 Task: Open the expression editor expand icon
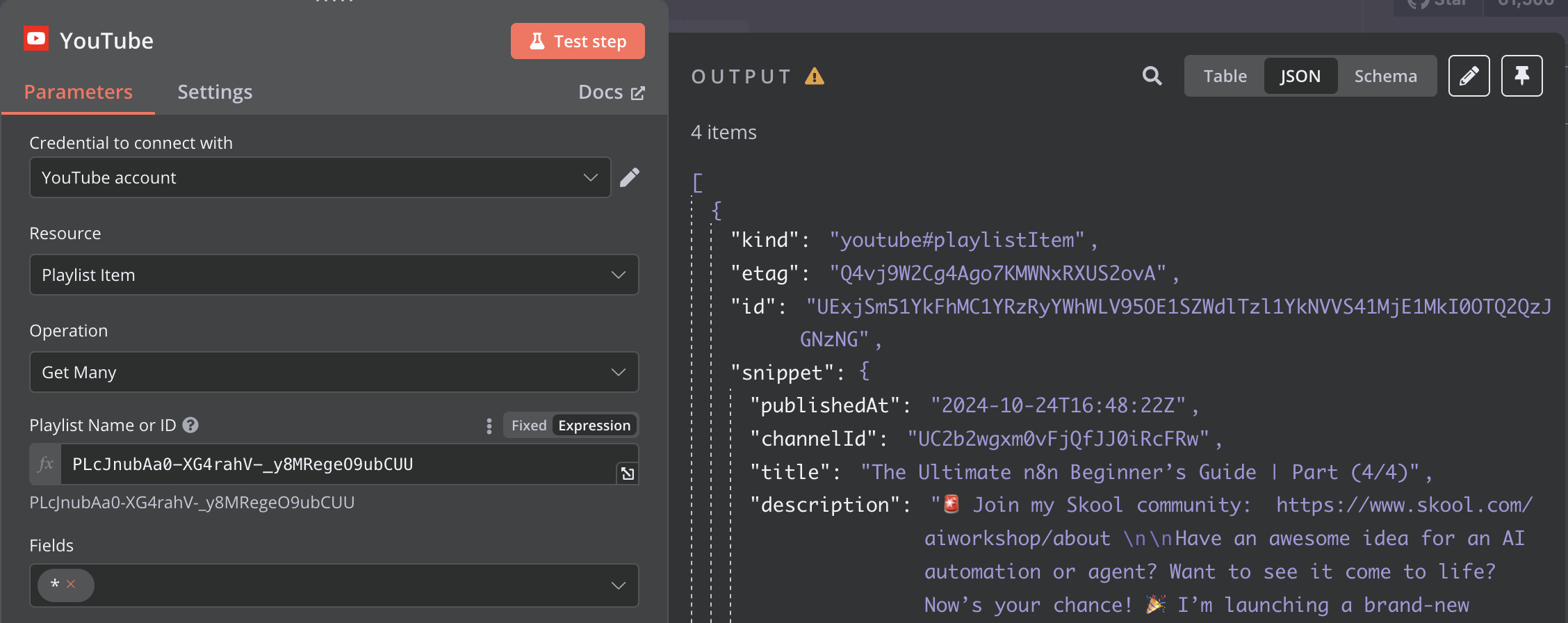coord(628,474)
